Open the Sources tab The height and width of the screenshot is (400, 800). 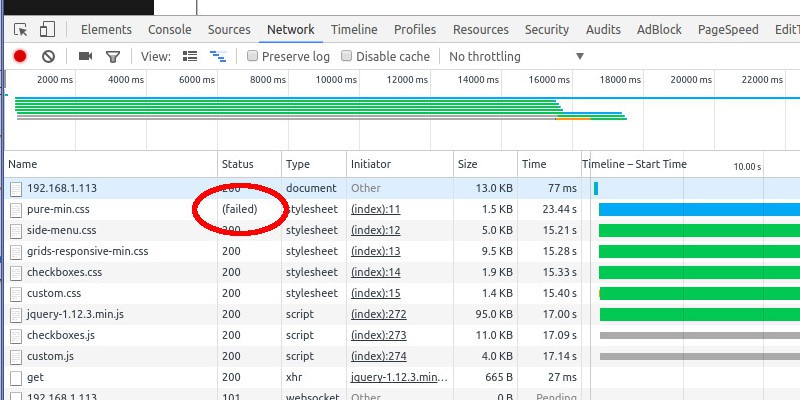point(229,30)
